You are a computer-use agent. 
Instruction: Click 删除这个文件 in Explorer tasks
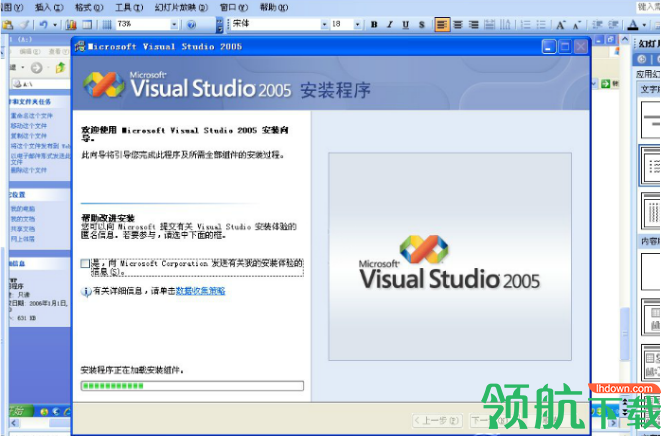click(29, 170)
